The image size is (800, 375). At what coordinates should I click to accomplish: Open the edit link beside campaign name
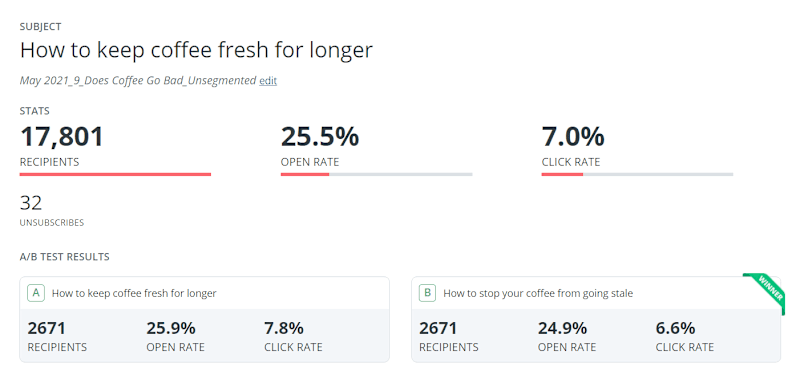268,81
